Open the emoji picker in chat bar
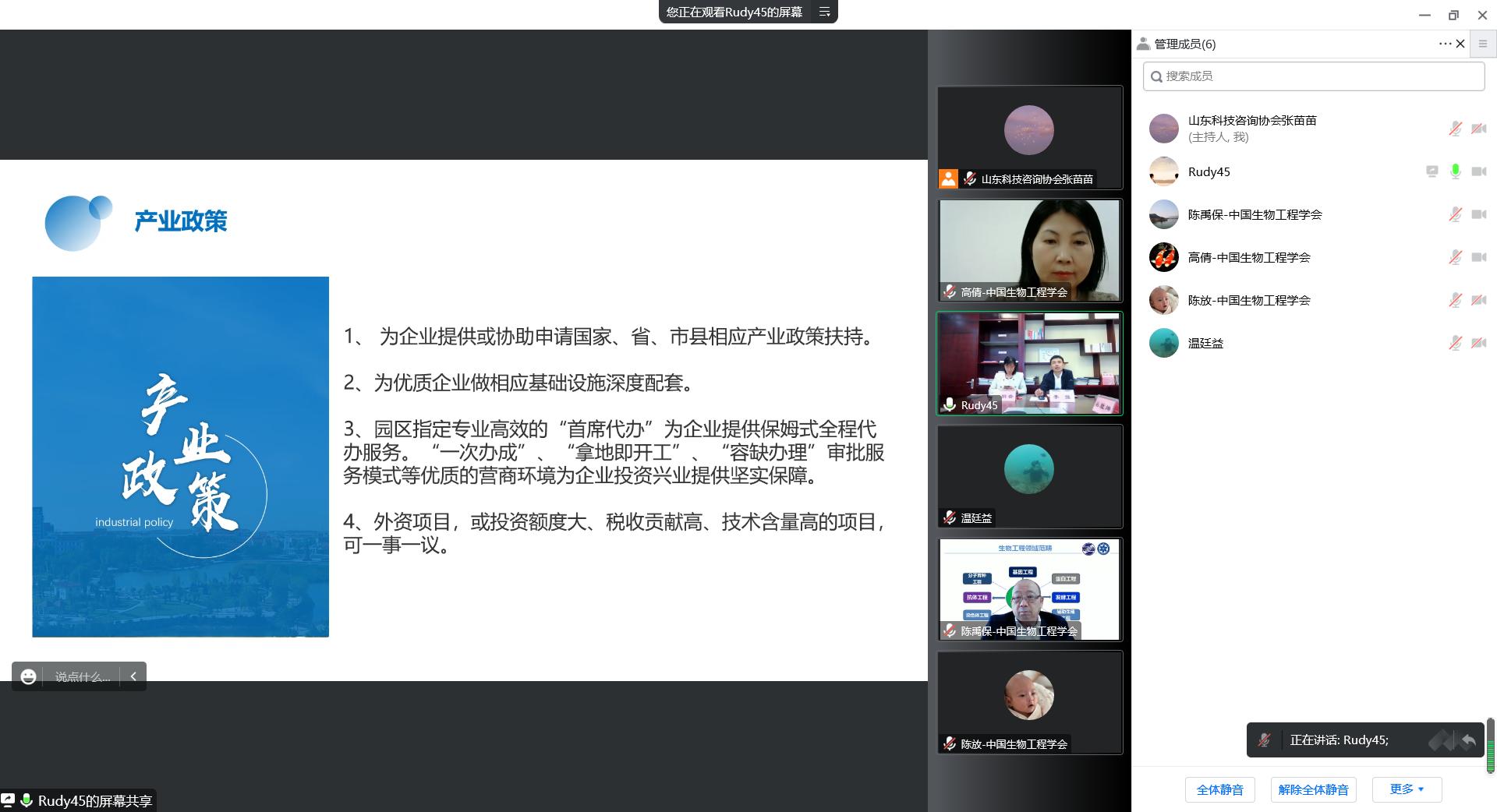Screen dimensions: 1497x812 pos(28,676)
